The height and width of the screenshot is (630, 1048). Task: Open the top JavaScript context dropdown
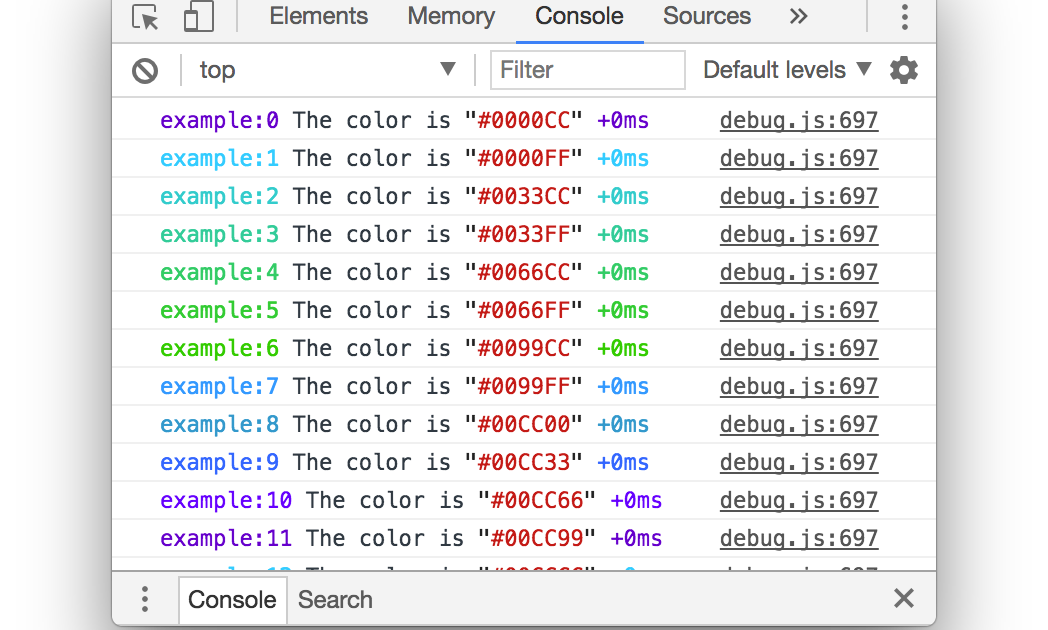click(327, 70)
